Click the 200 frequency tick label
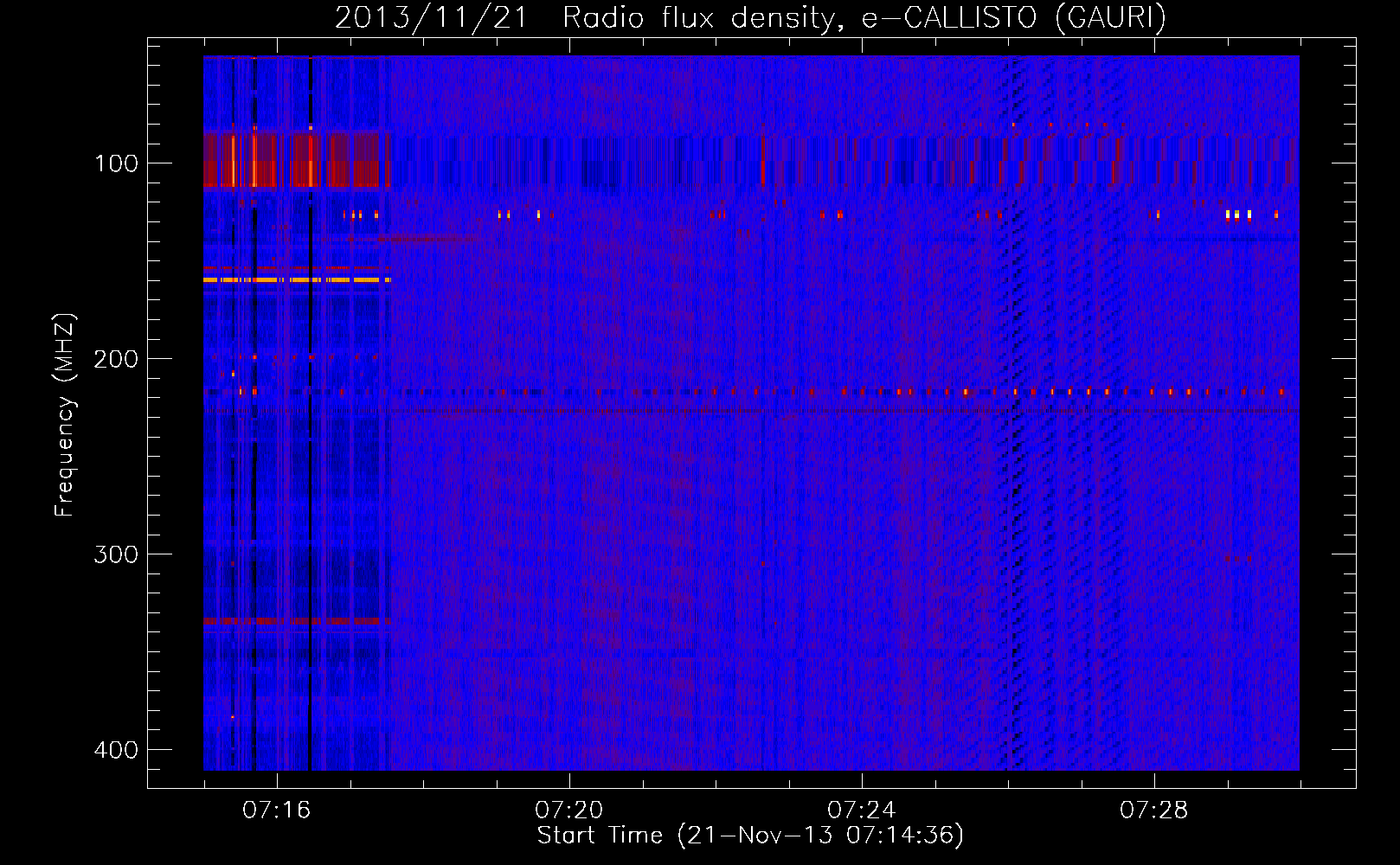Image resolution: width=1400 pixels, height=865 pixels. click(x=116, y=359)
